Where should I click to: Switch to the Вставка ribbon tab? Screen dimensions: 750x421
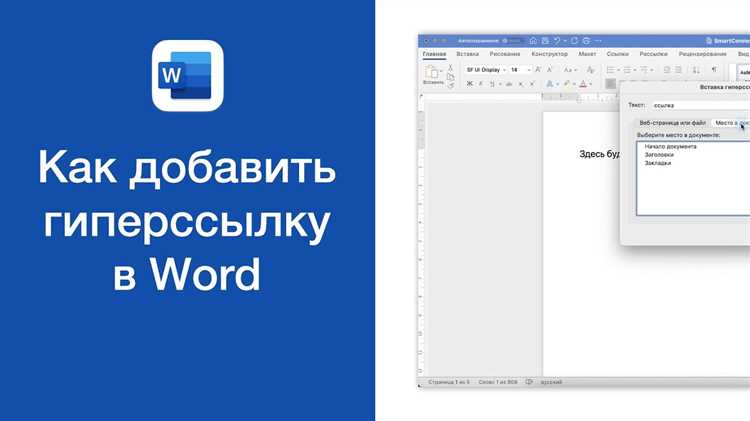(467, 54)
